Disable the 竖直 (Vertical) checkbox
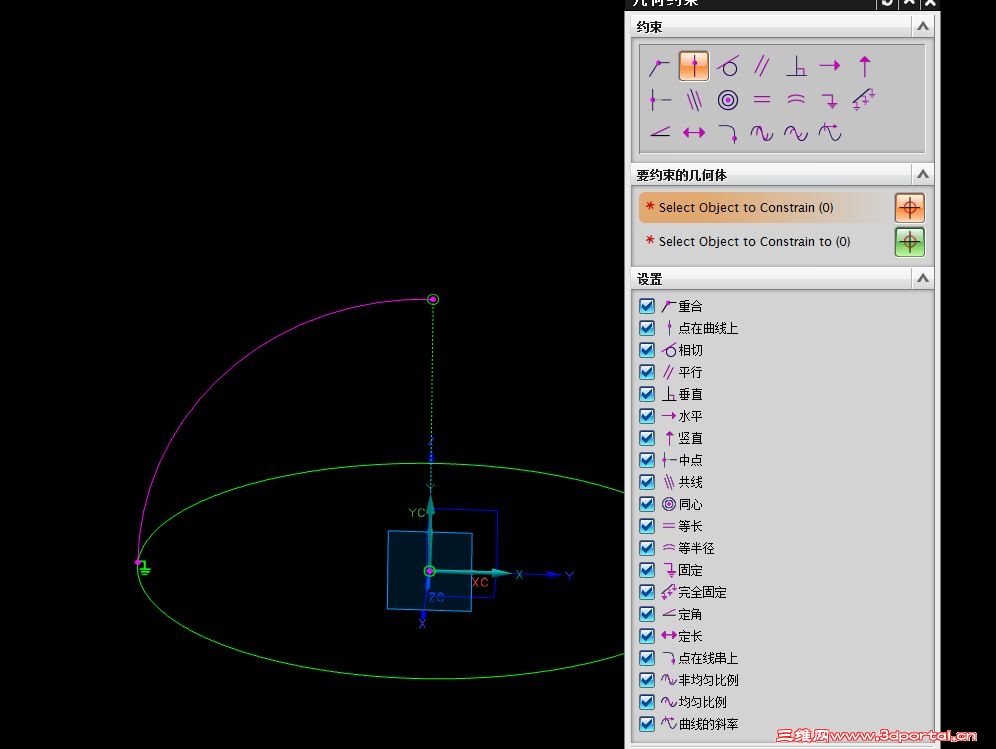The image size is (996, 749). coord(647,438)
